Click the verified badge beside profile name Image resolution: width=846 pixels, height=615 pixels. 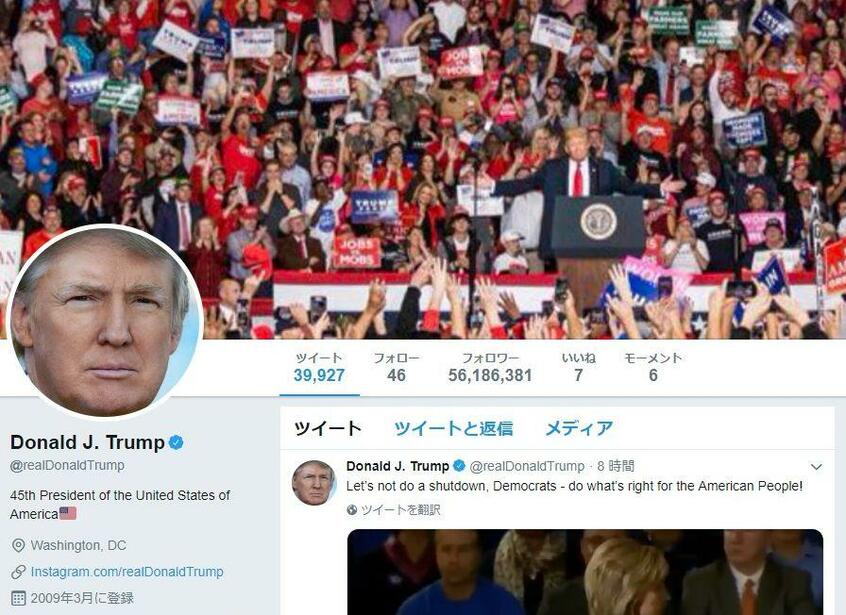point(176,443)
